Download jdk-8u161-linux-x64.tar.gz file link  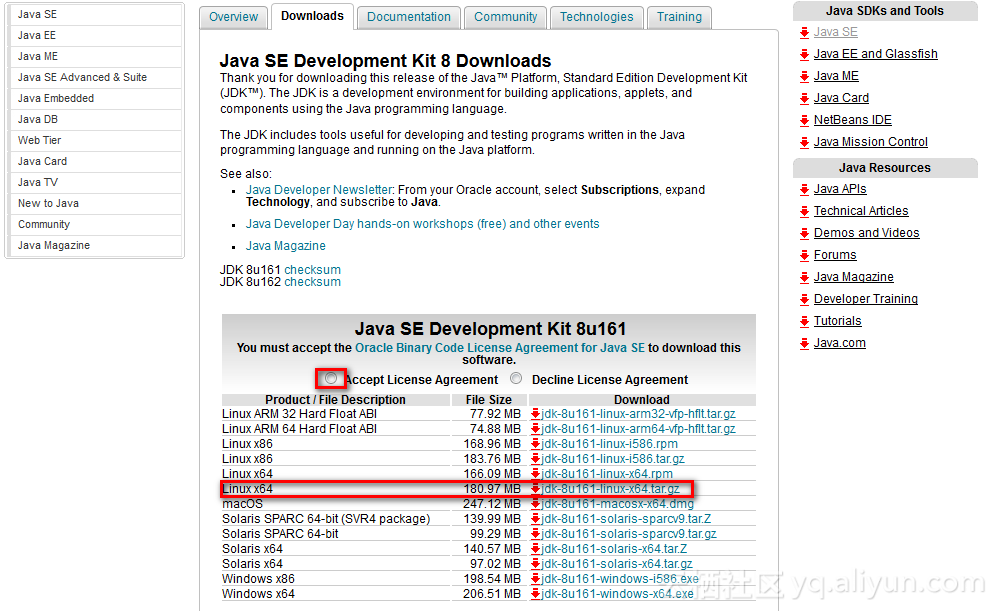tap(610, 489)
